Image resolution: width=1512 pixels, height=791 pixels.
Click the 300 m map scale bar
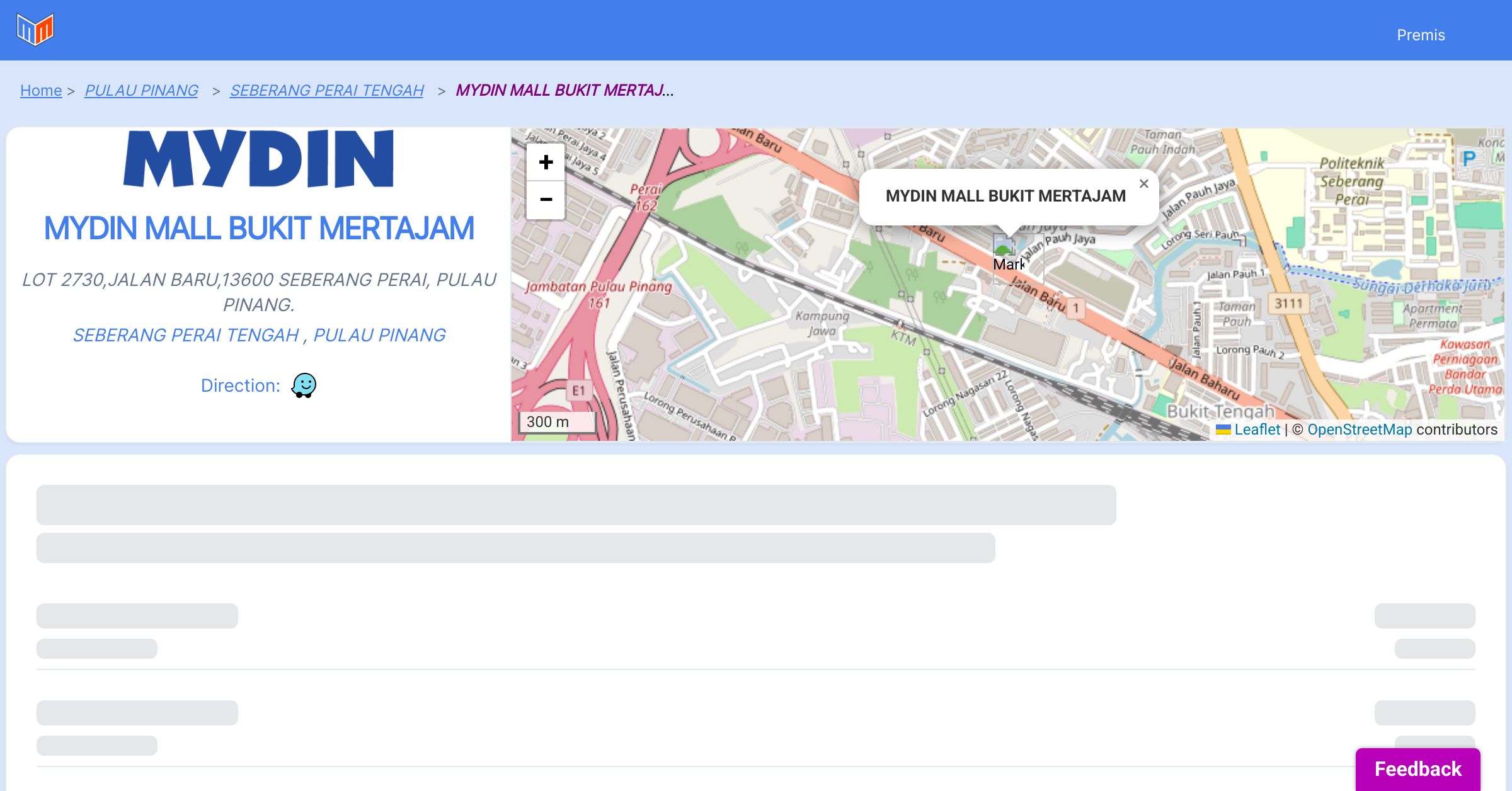(x=557, y=422)
